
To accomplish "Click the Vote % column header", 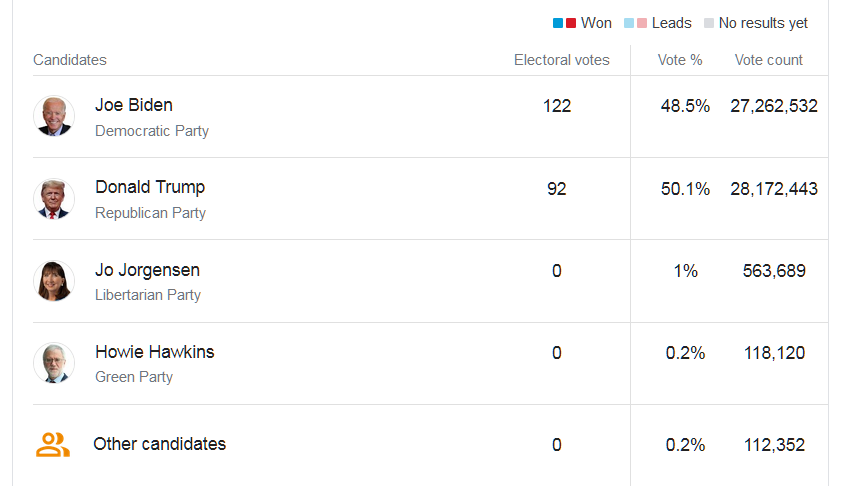I will click(680, 60).
